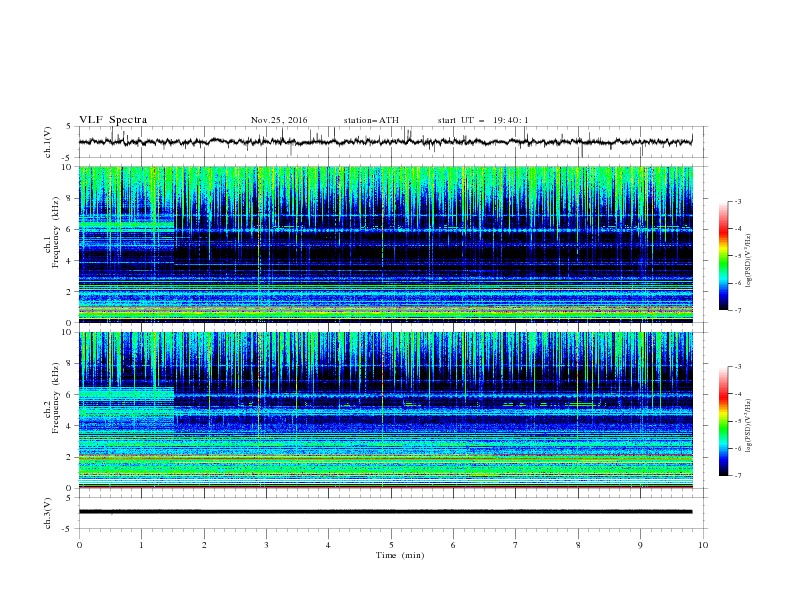
Task: Click inside the ch.1 spectrogram panel
Action: (385, 244)
